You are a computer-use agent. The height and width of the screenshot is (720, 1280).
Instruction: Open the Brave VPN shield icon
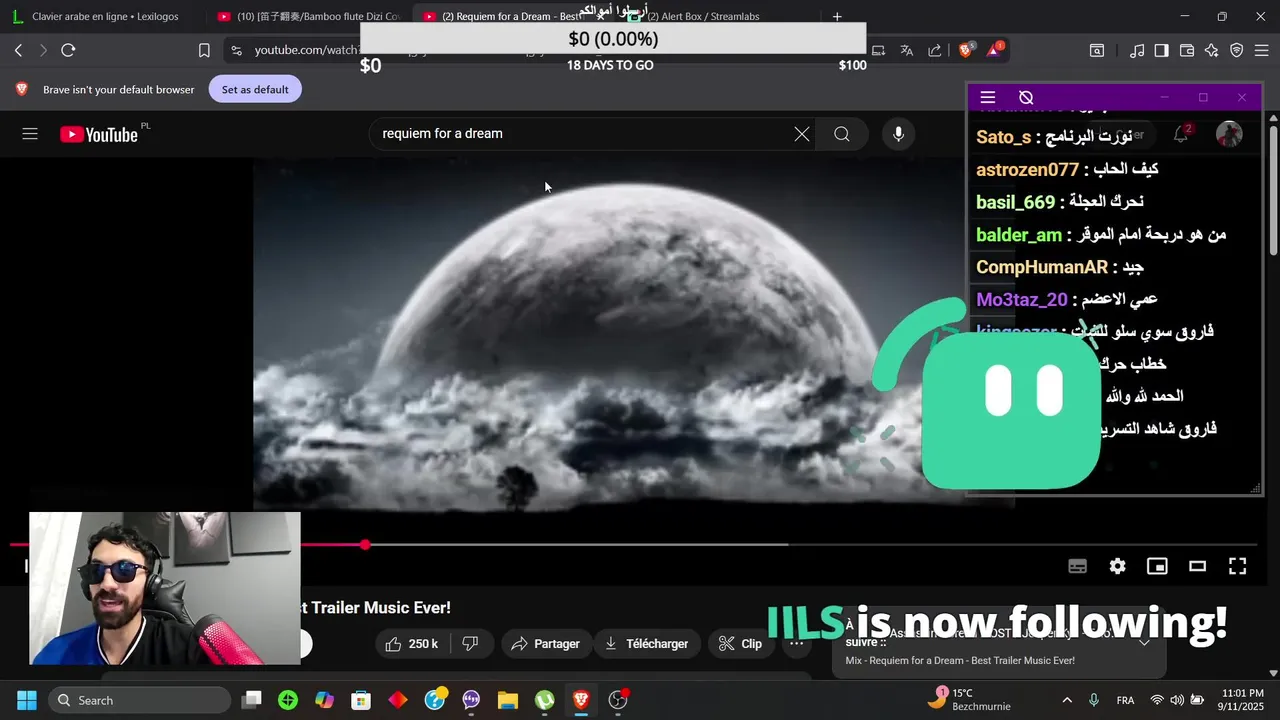click(x=1237, y=50)
